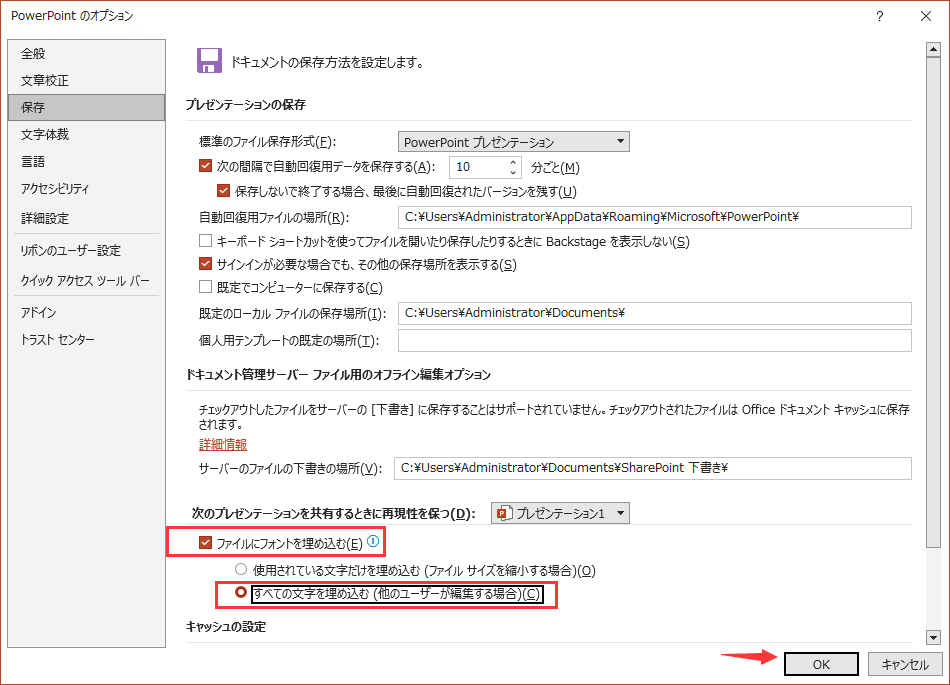Click the キャンセル button
The height and width of the screenshot is (685, 950).
click(904, 663)
